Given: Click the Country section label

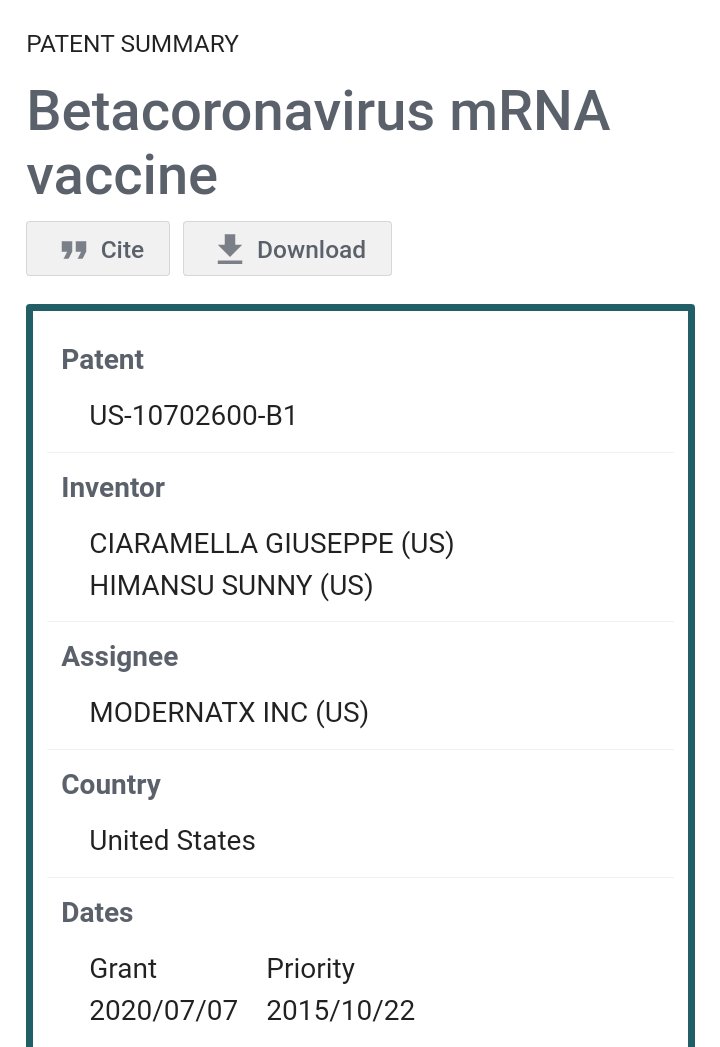Looking at the screenshot, I should pos(111,785).
